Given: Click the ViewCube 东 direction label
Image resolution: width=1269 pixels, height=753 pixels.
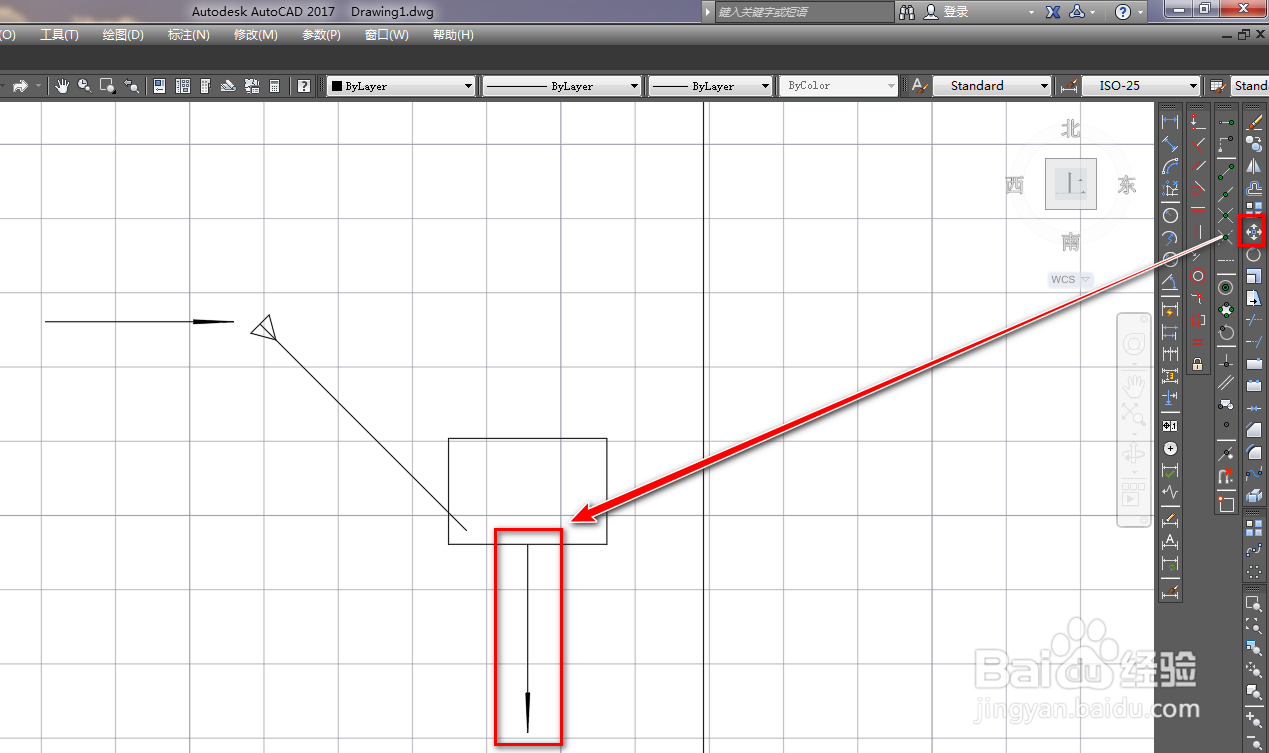Looking at the screenshot, I should coord(1127,185).
